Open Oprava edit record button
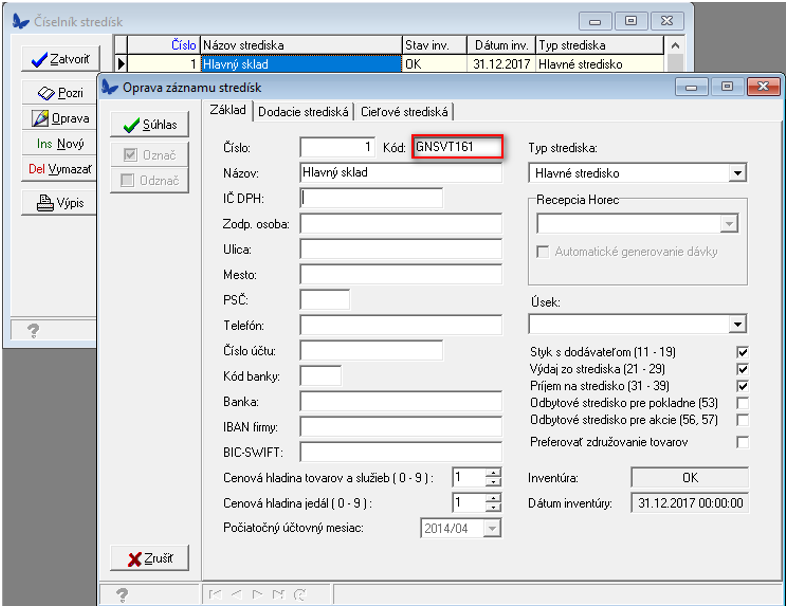The height and width of the screenshot is (607, 789). [x=60, y=118]
